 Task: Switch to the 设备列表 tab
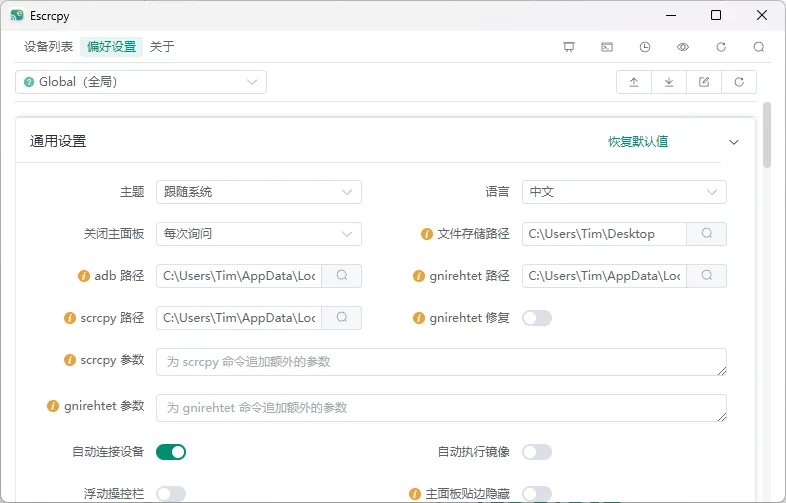(x=48, y=47)
